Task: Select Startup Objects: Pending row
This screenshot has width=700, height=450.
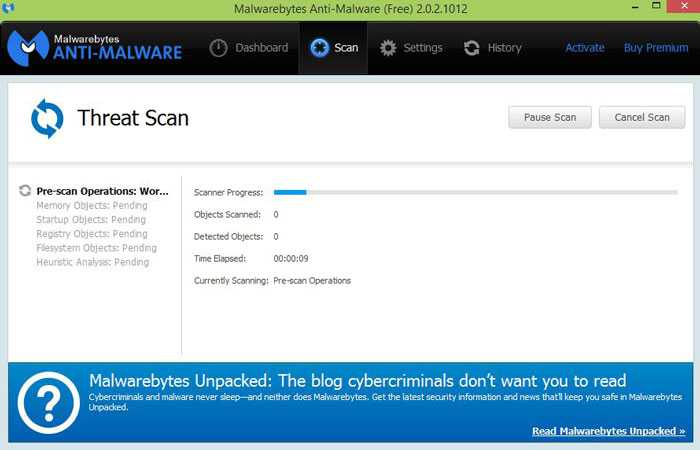Action: coord(91,220)
